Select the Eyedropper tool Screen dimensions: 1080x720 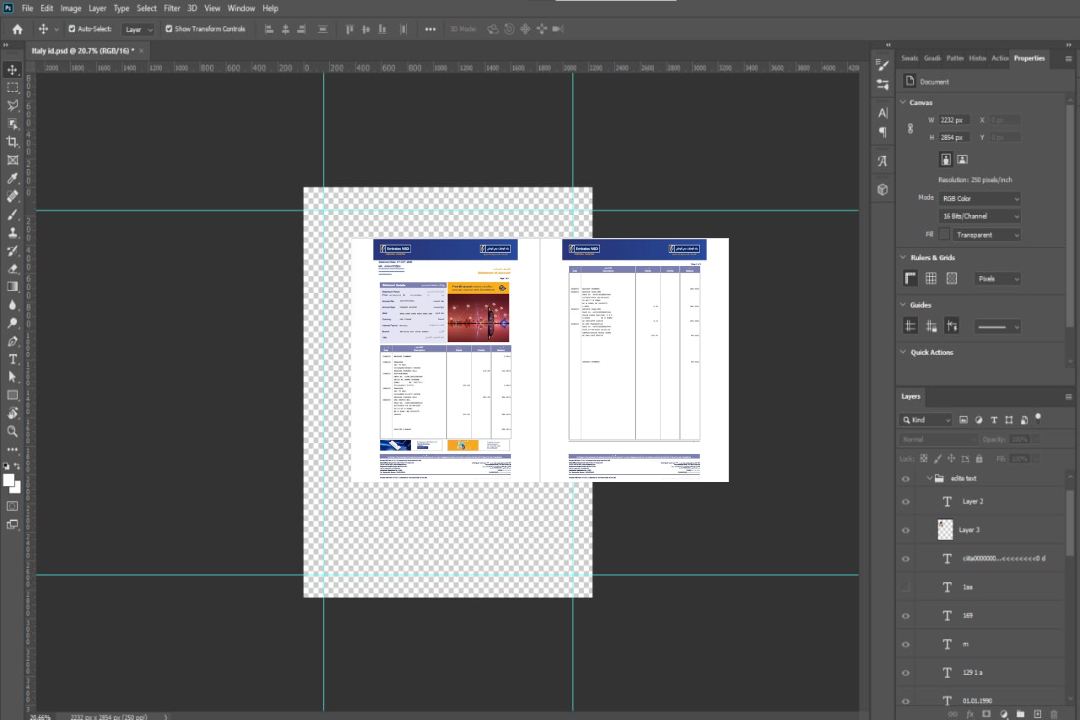tap(12, 178)
